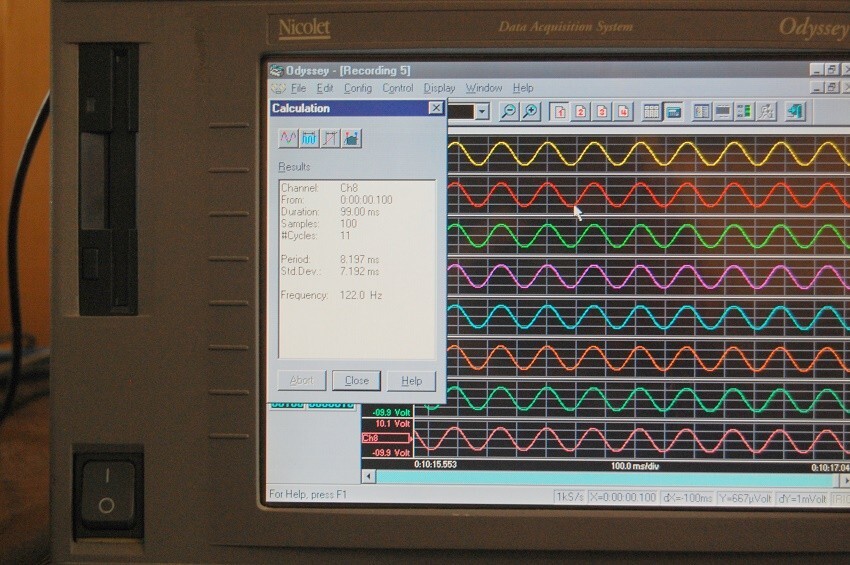
Task: Open the Help menu
Action: tap(523, 88)
